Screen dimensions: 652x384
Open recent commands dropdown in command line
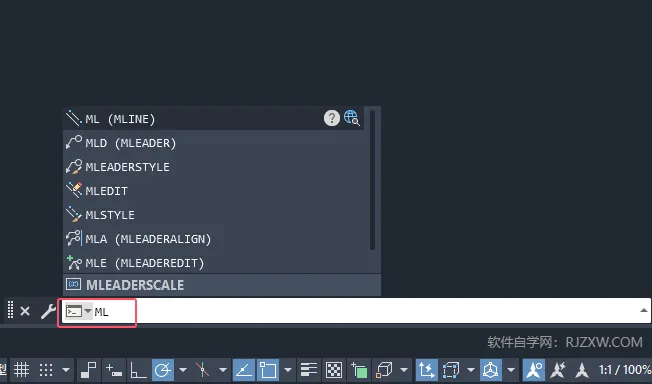[x=88, y=311]
